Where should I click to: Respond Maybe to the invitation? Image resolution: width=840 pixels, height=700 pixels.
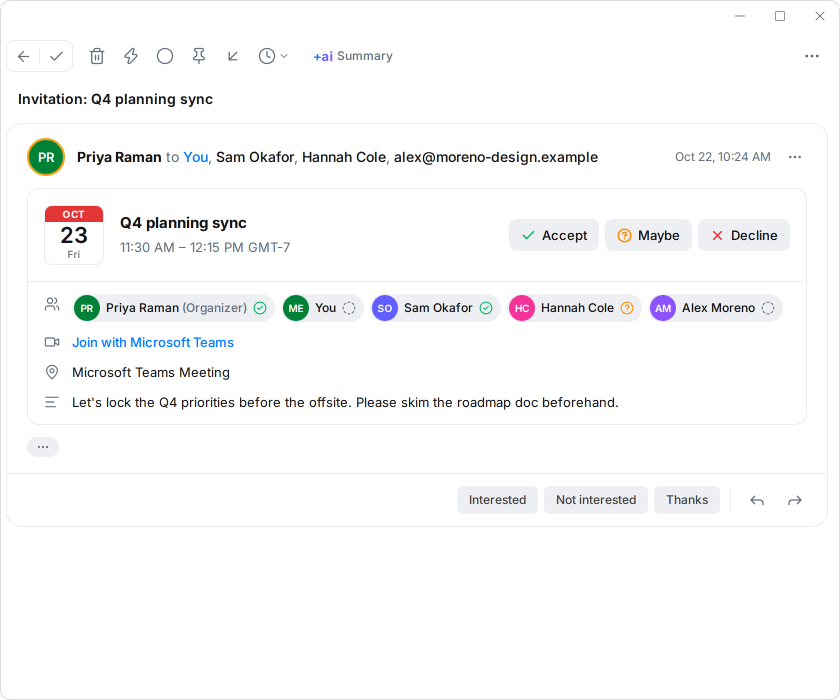click(x=648, y=235)
